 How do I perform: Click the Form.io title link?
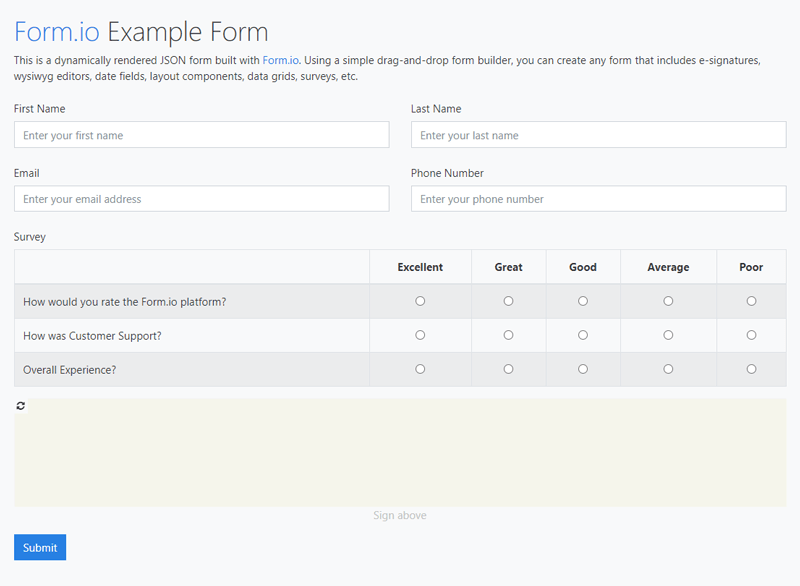click(x=57, y=31)
